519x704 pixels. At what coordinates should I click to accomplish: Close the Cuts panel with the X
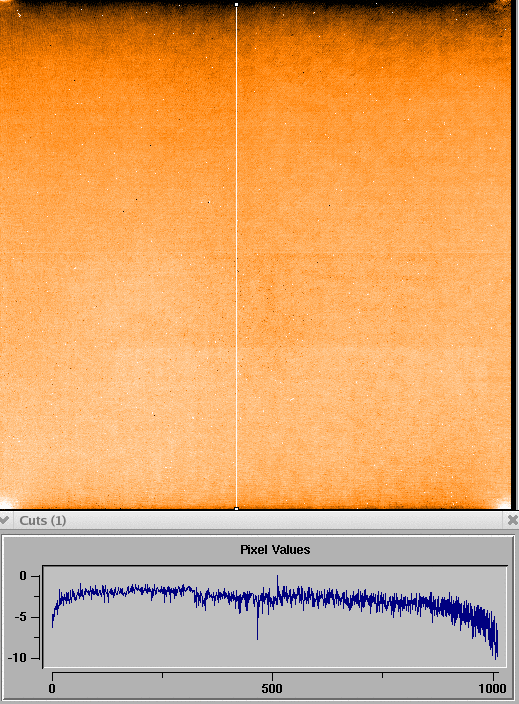click(512, 520)
